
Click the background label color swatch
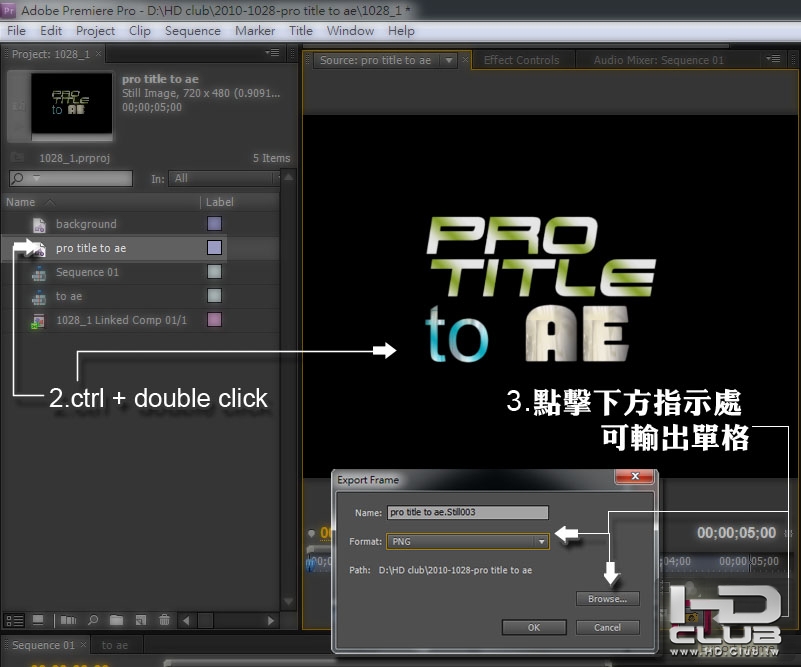point(215,224)
